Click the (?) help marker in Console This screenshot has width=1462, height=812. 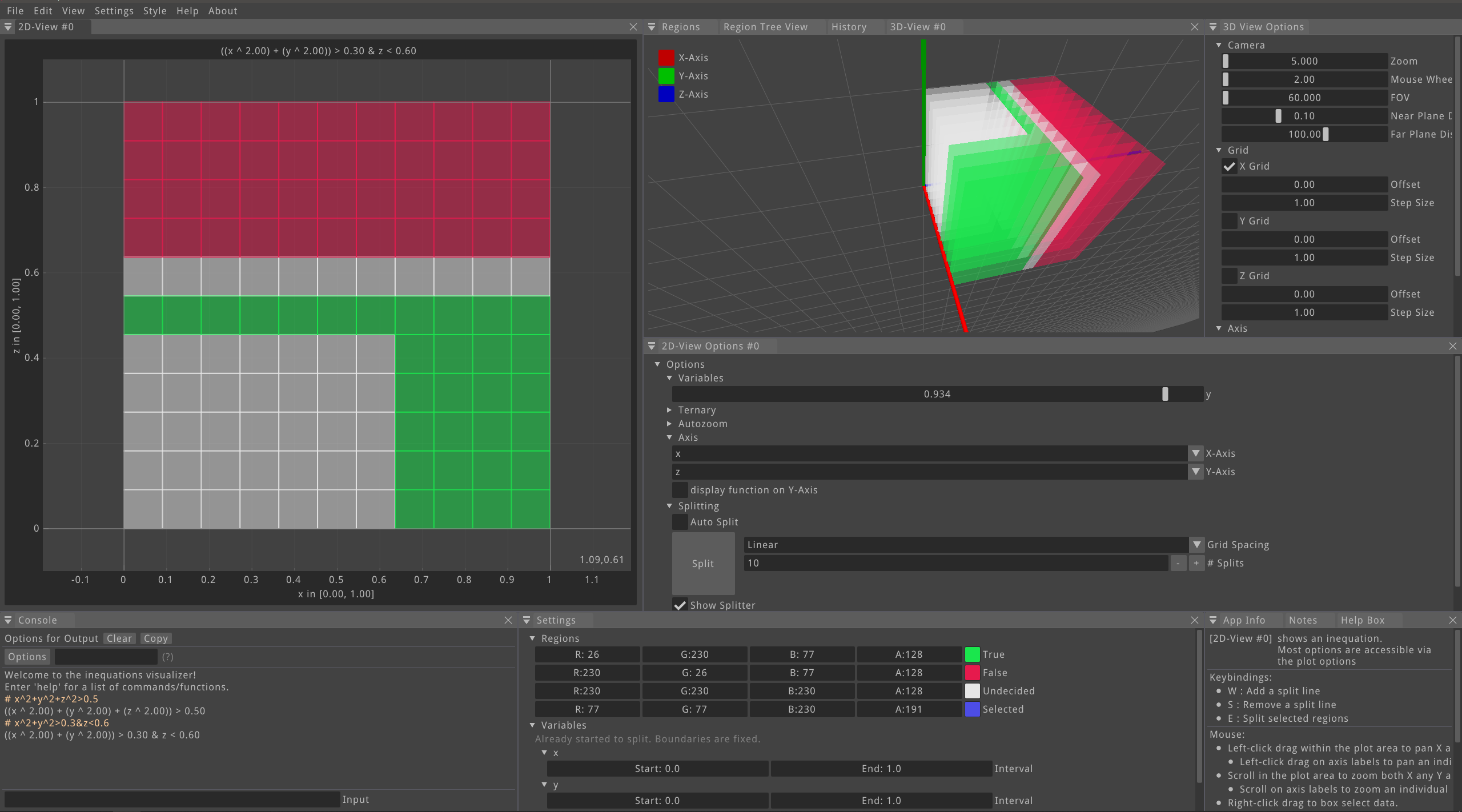coord(167,657)
